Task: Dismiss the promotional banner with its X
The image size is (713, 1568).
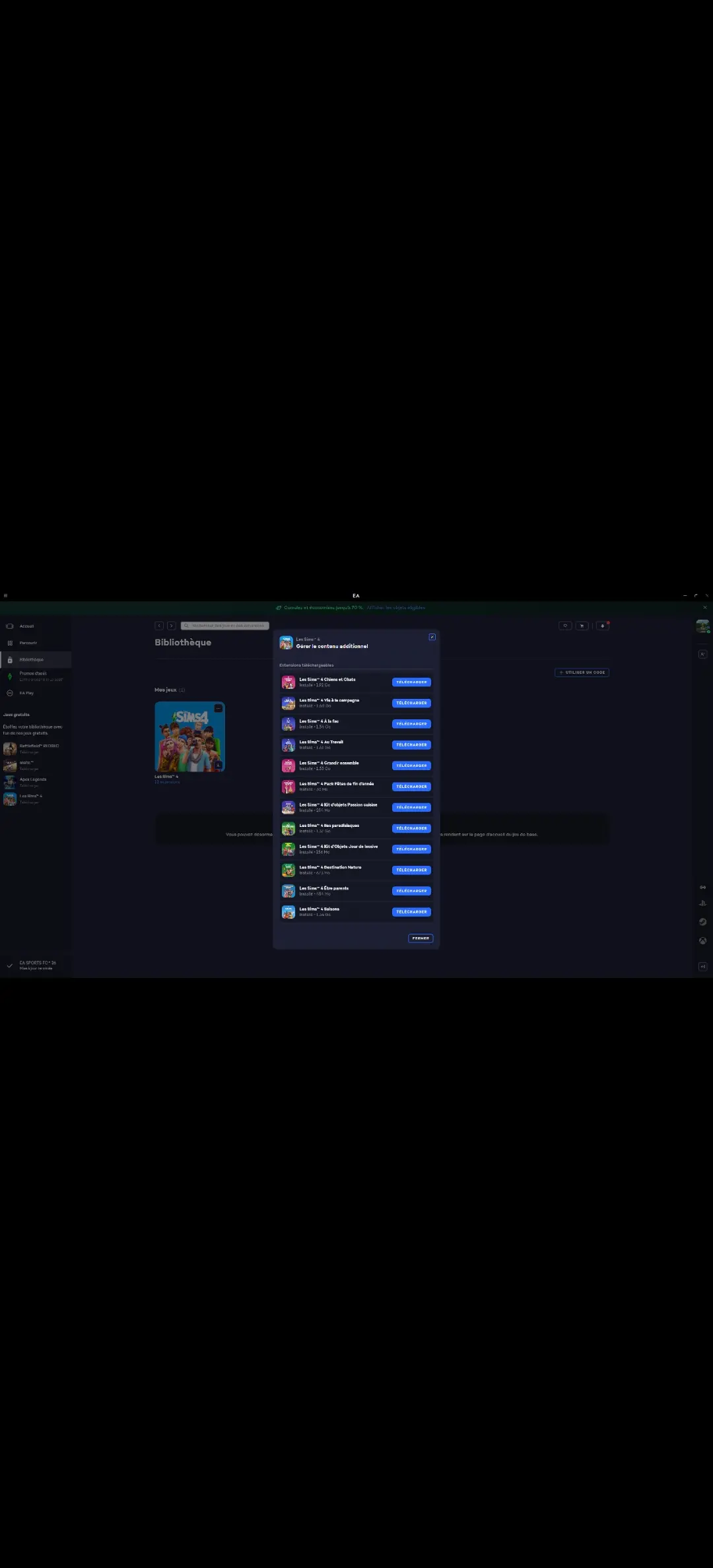Action: pos(705,607)
